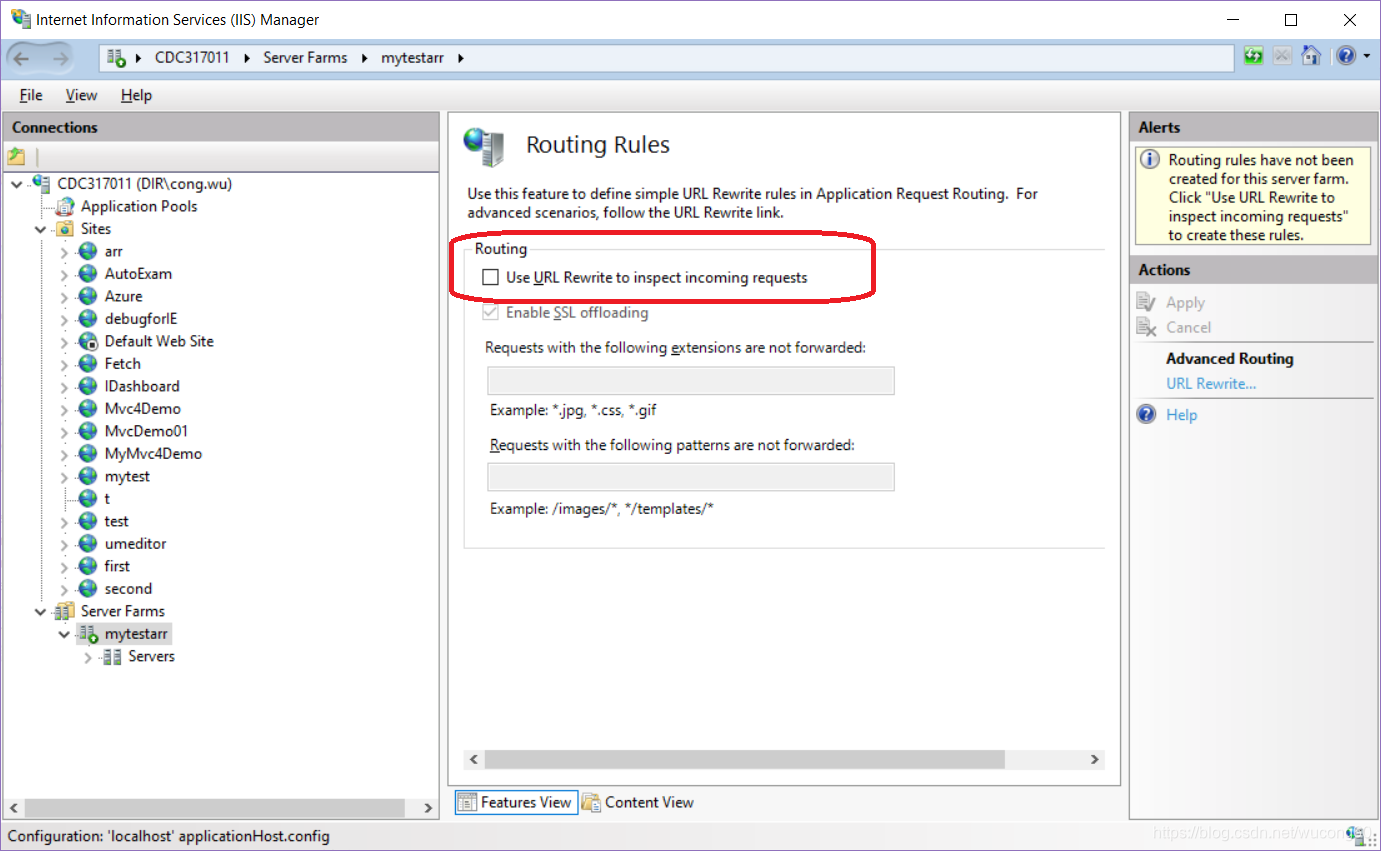Select the test site
Viewport: 1381px width, 851px height.
pos(116,522)
